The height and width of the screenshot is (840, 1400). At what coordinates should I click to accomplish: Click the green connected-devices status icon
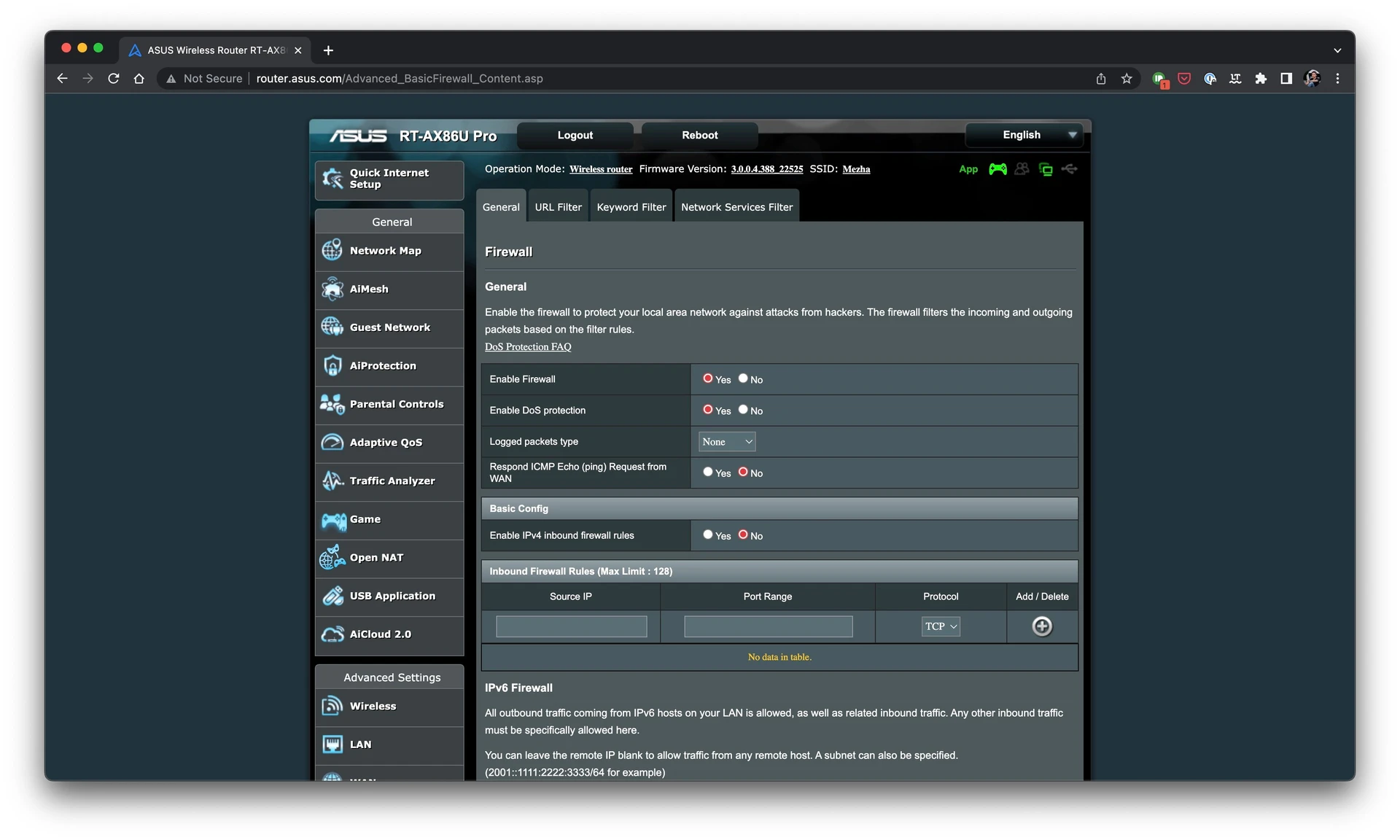(1046, 169)
